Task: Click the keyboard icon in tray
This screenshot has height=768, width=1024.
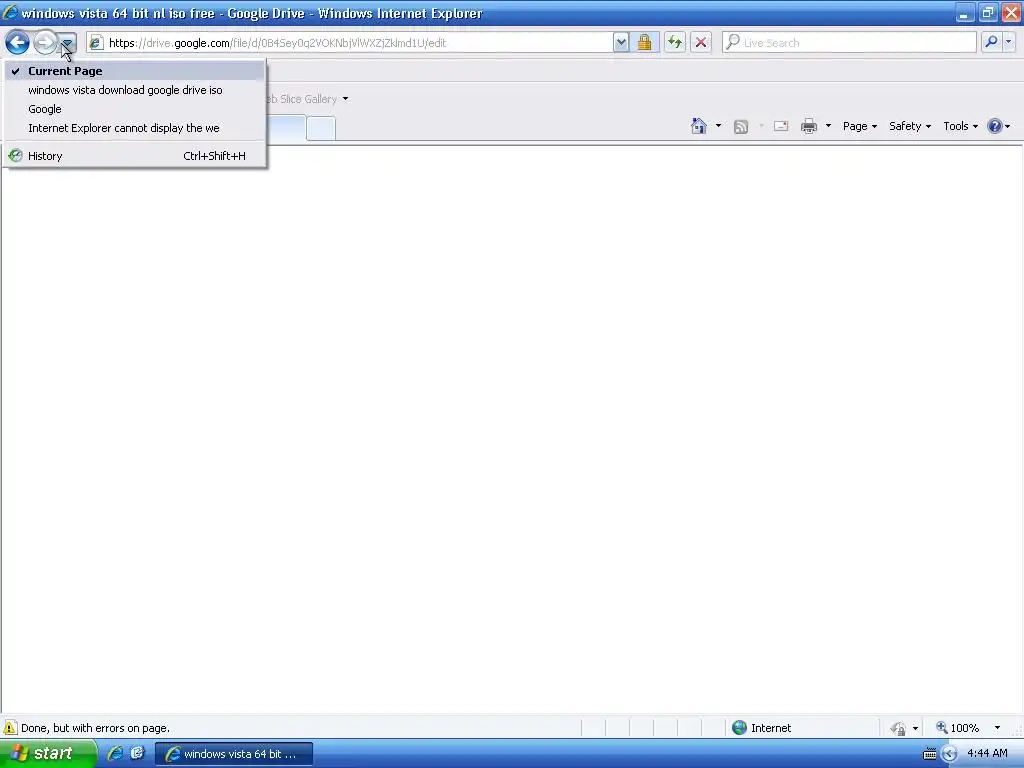Action: point(929,754)
